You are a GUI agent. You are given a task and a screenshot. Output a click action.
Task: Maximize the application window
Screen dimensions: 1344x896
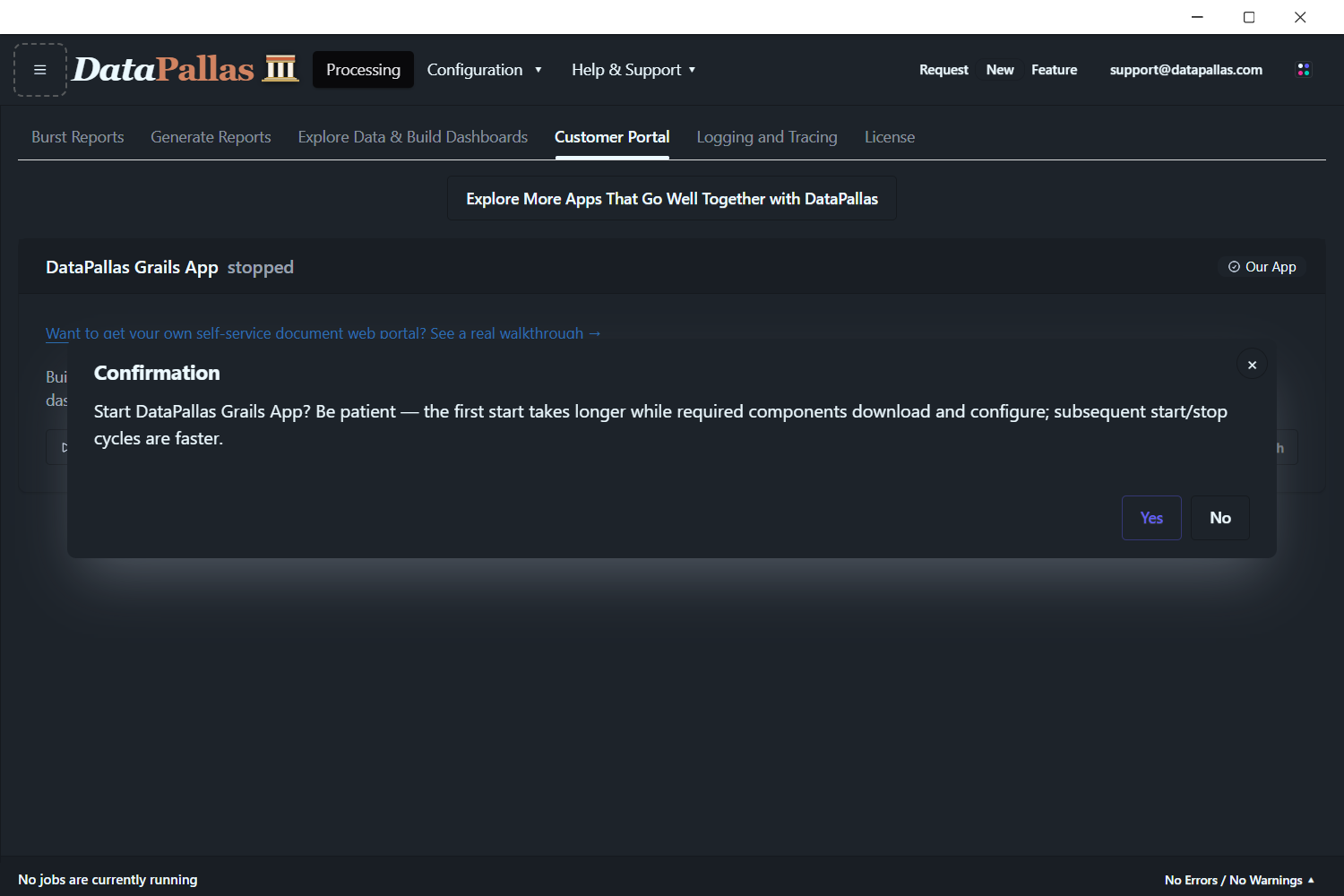[1249, 17]
